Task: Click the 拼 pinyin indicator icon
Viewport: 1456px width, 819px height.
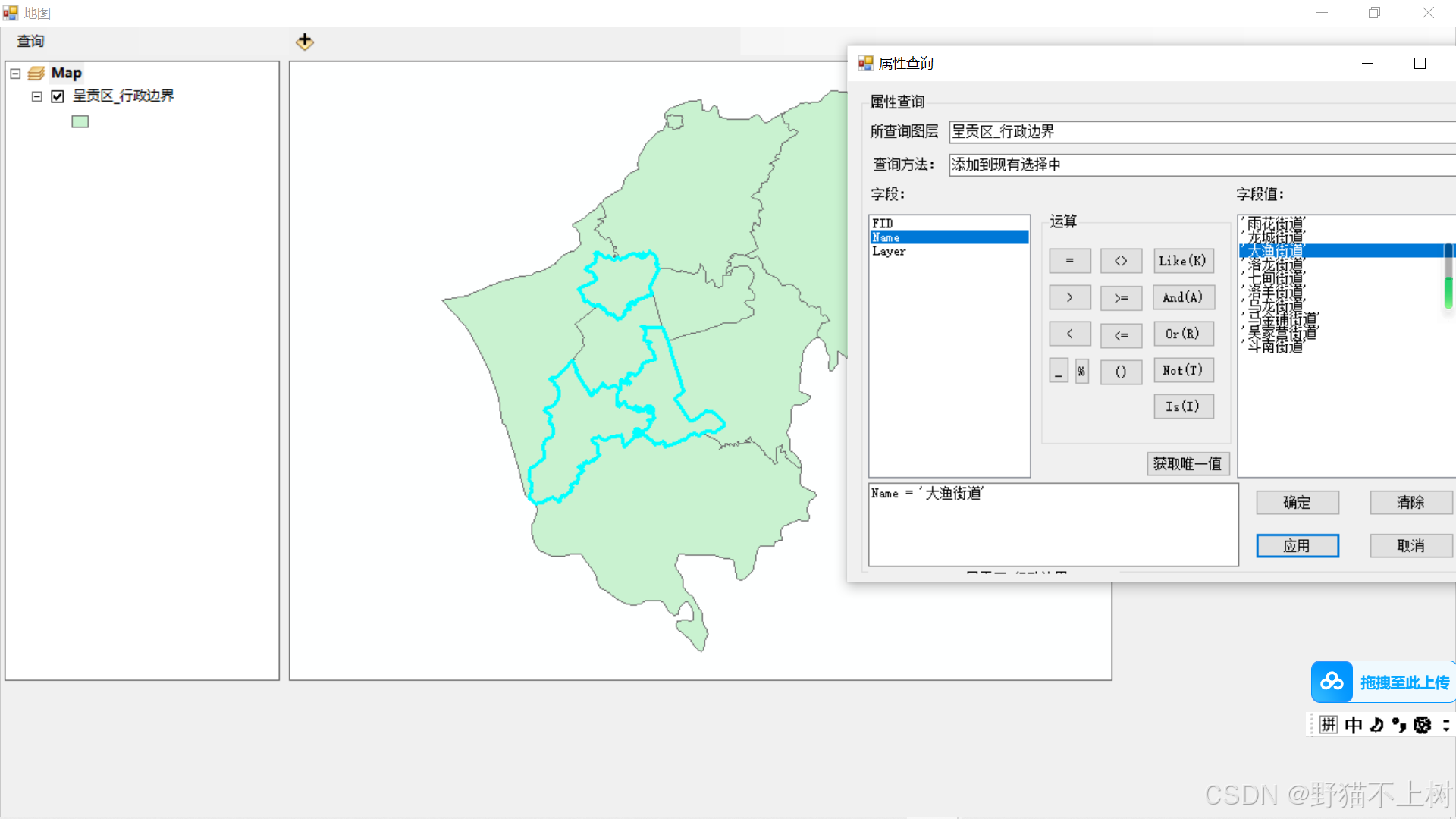Action: (x=1327, y=725)
